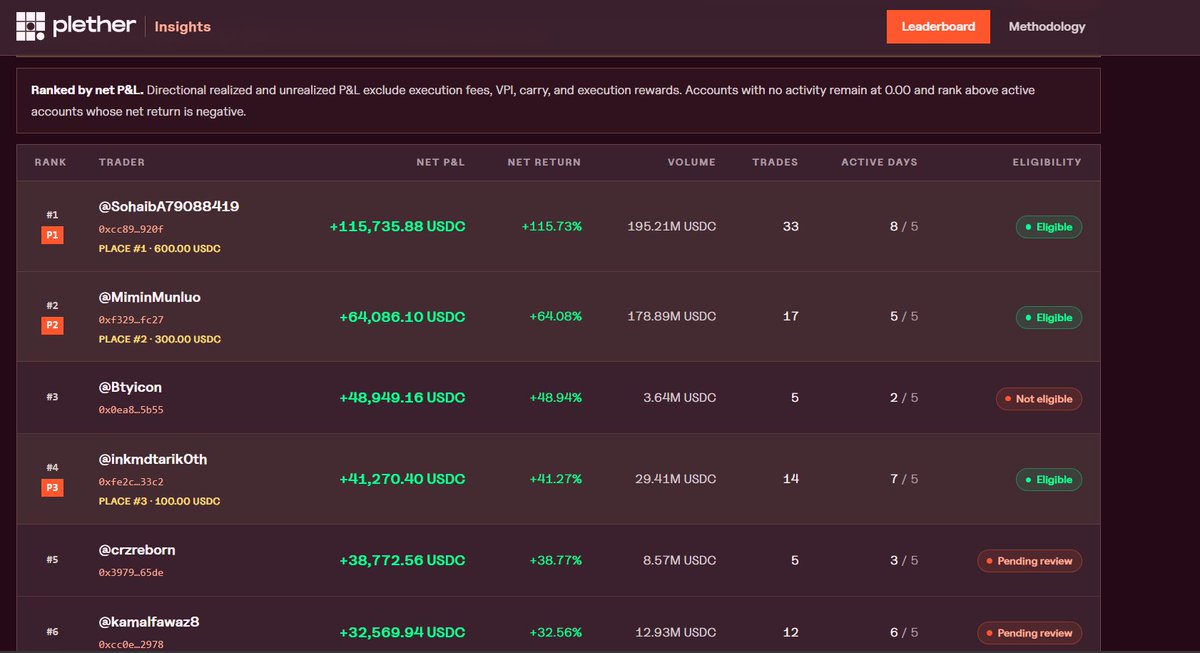The height and width of the screenshot is (653, 1200).
Task: Click Pending review badge for crzreborn
Action: pyautogui.click(x=1030, y=561)
